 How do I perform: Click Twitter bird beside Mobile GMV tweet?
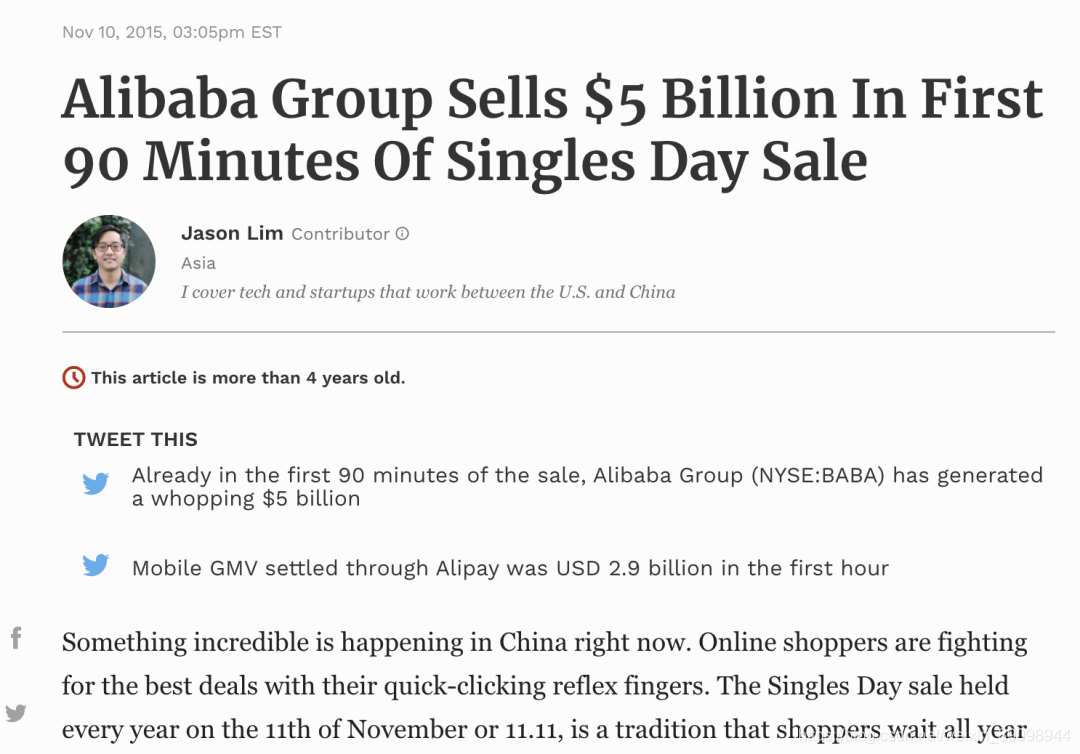point(96,565)
